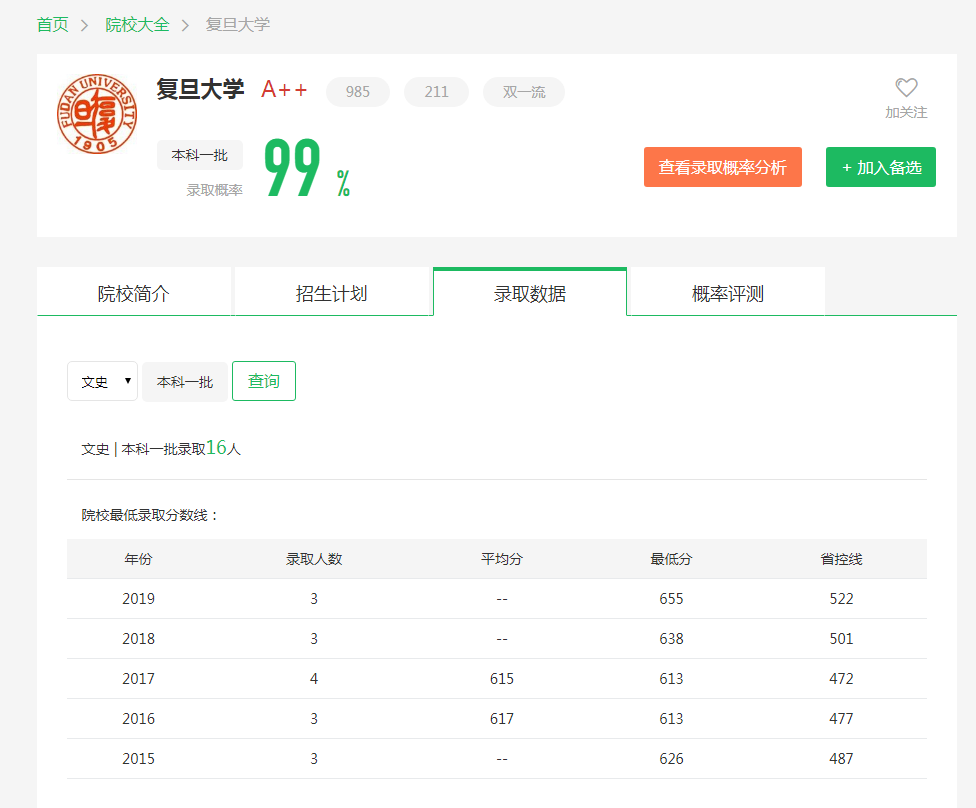The height and width of the screenshot is (808, 976).
Task: Click the 省控线 column header
Action: point(841,559)
